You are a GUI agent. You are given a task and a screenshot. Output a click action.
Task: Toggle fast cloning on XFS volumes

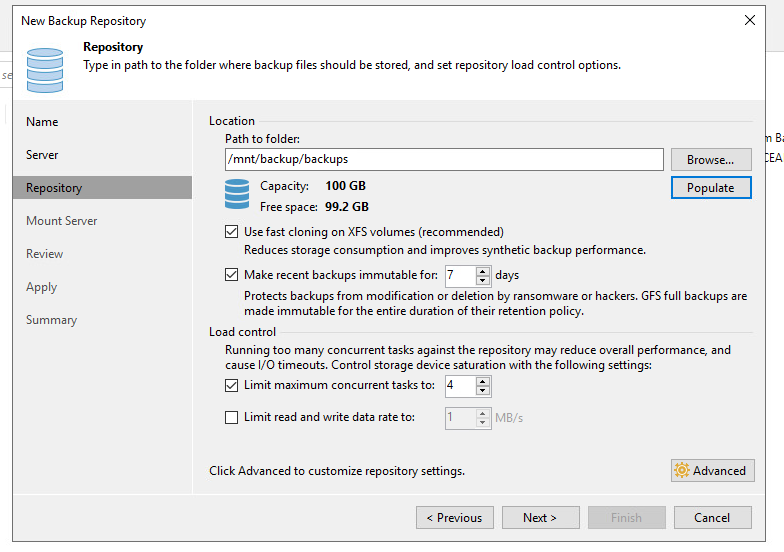(x=232, y=232)
